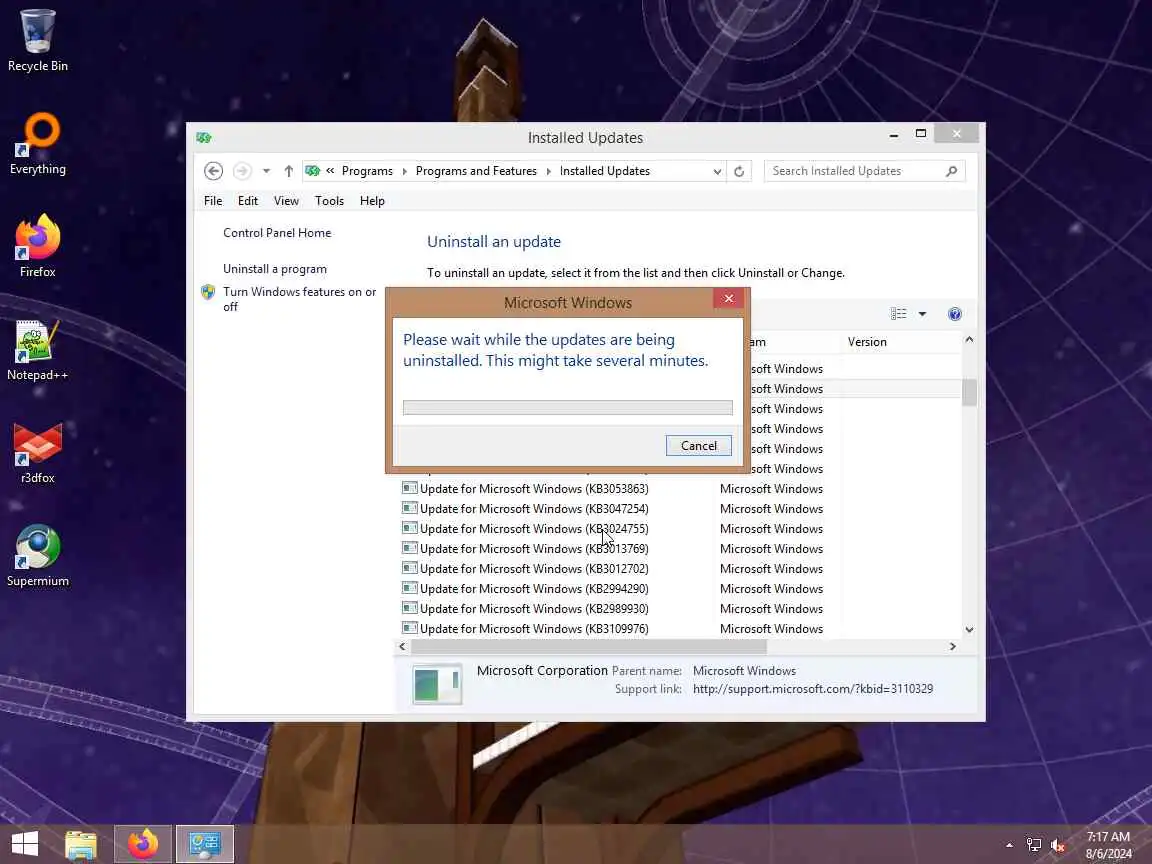This screenshot has width=1152, height=864.
Task: Open the Recycle Bin desktop icon
Action: click(x=37, y=40)
